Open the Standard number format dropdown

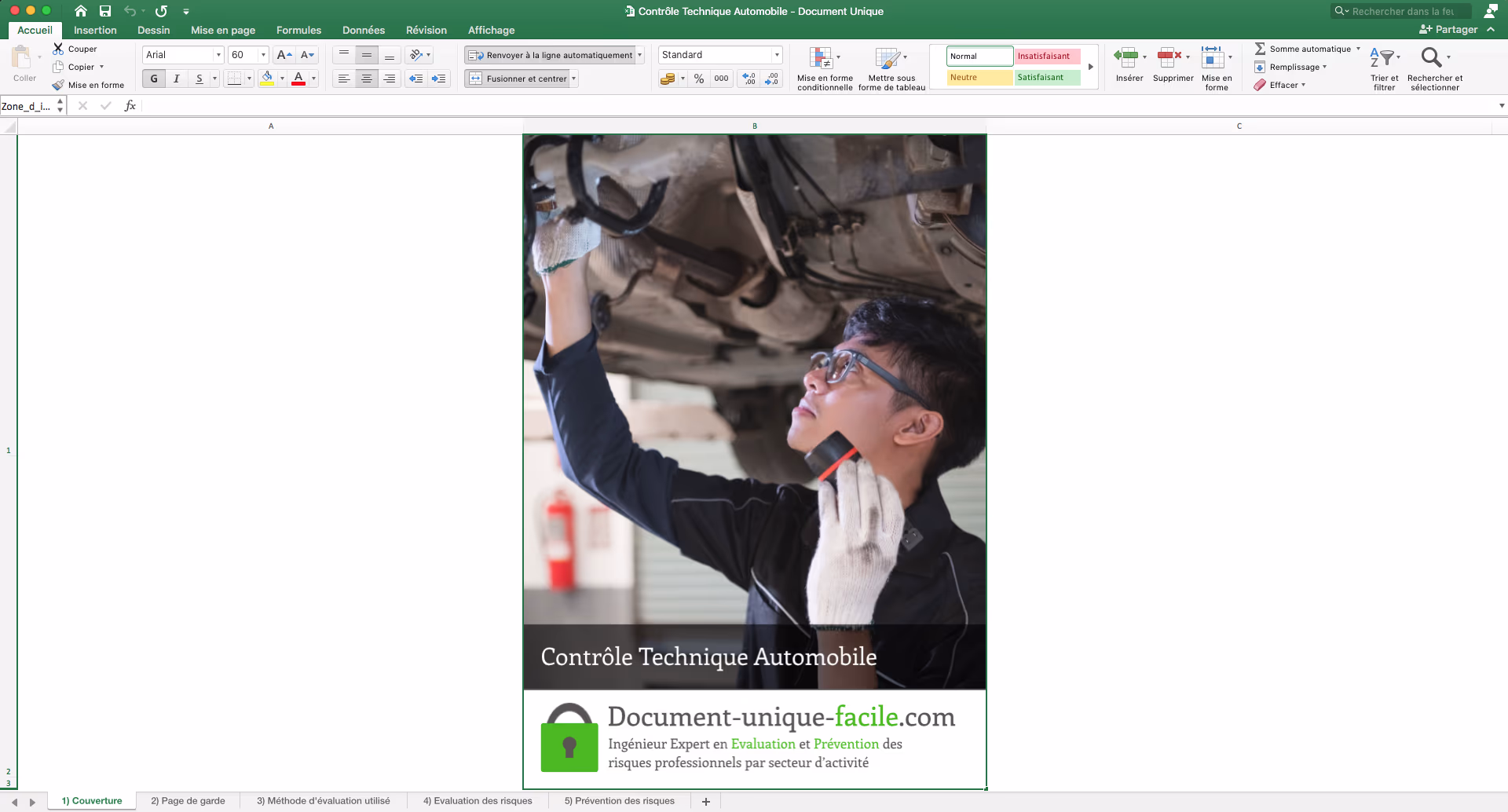click(777, 55)
